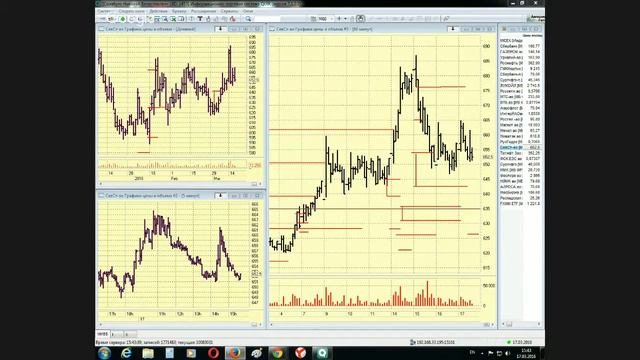Click 60-minute chart horizontal scrollbar
Screen dimensions: 640x360
[x=382, y=324]
